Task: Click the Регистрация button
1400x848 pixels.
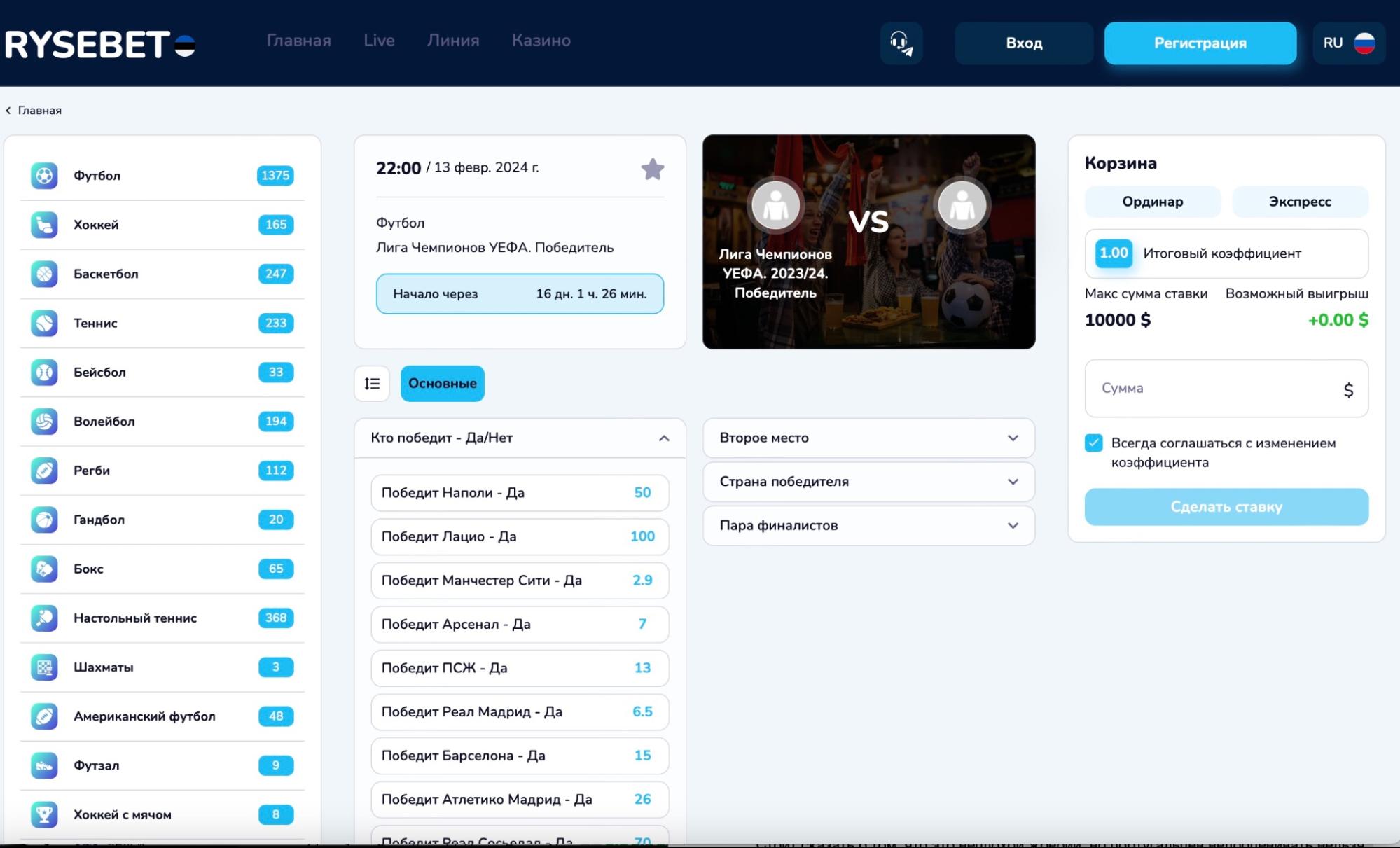Action: point(1200,43)
